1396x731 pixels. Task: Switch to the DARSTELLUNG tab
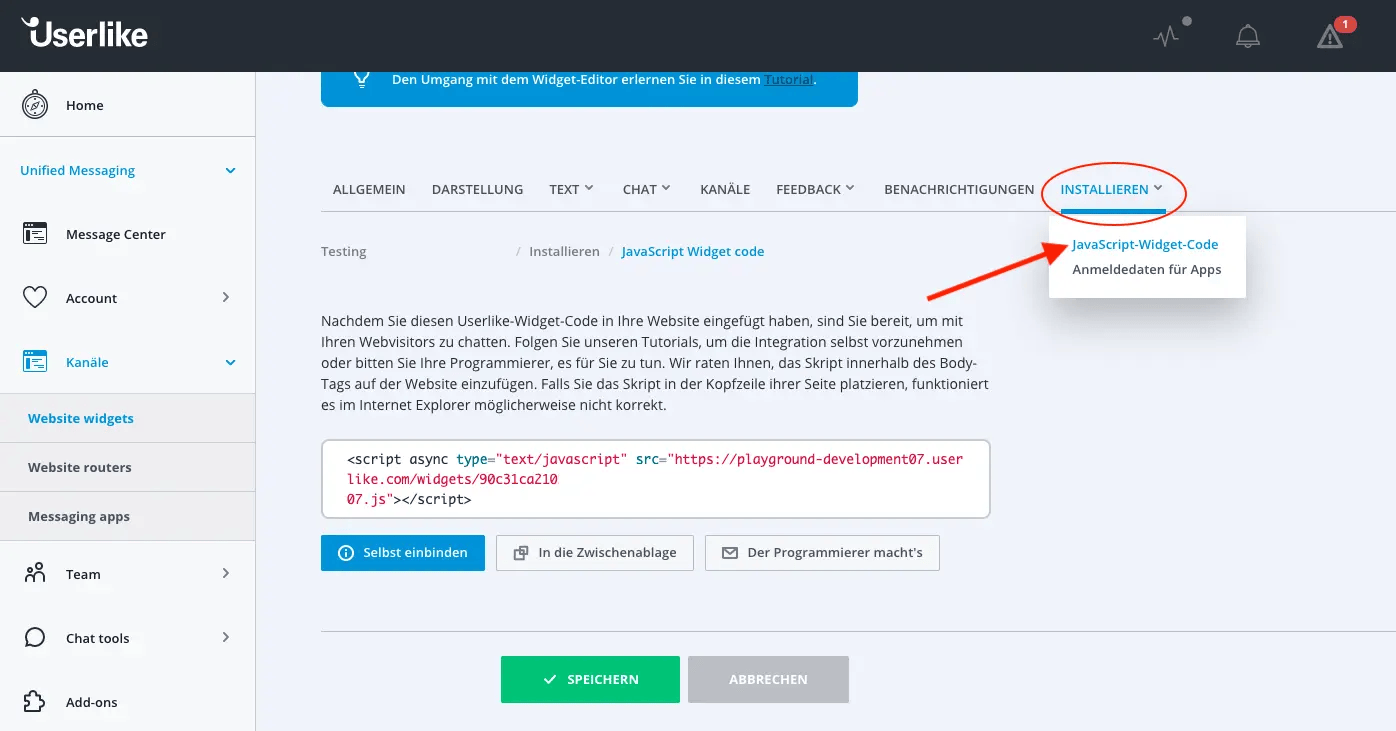coord(477,189)
